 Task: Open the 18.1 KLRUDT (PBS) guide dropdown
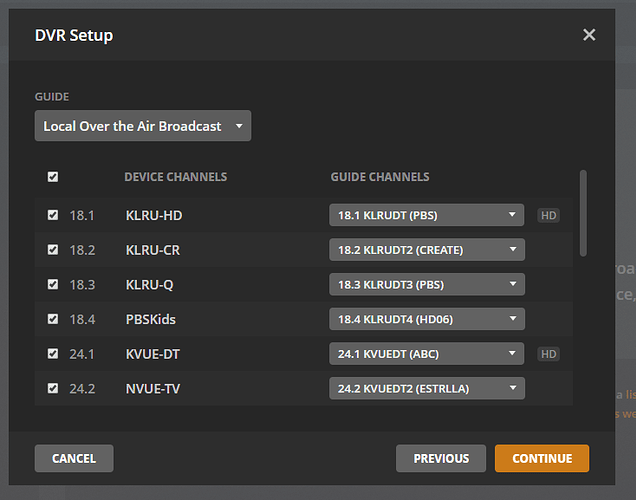pyautogui.click(x=427, y=215)
